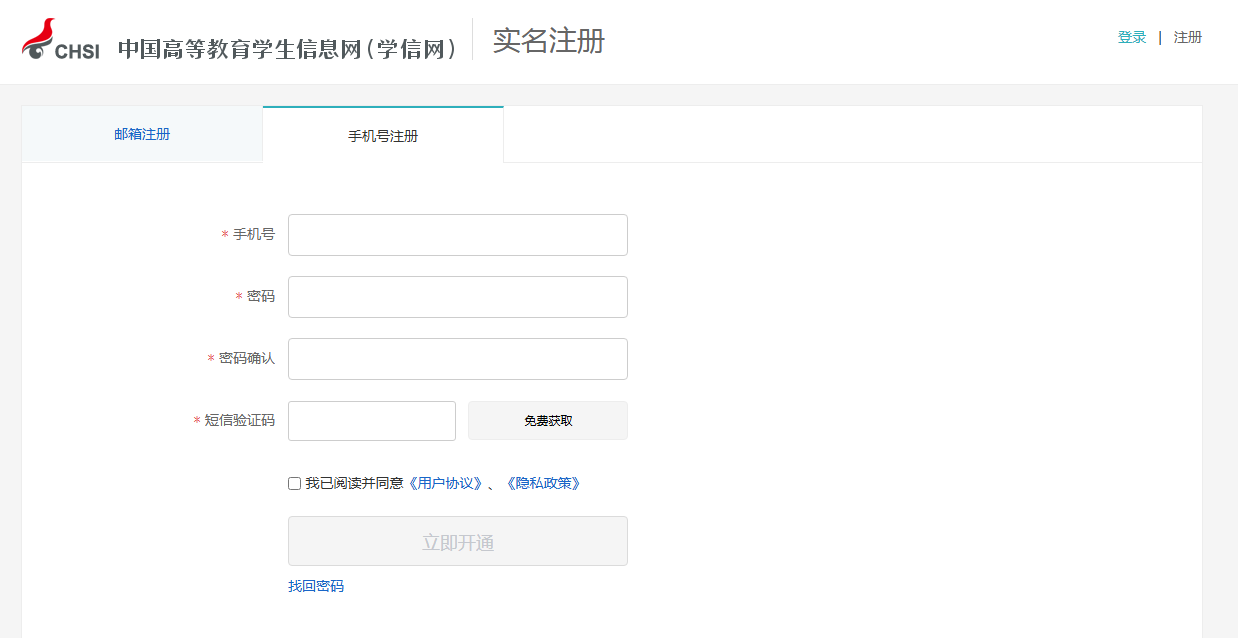Screen dimensions: 1238x638
Task: Click the CHSI logo icon
Action: (x=61, y=40)
